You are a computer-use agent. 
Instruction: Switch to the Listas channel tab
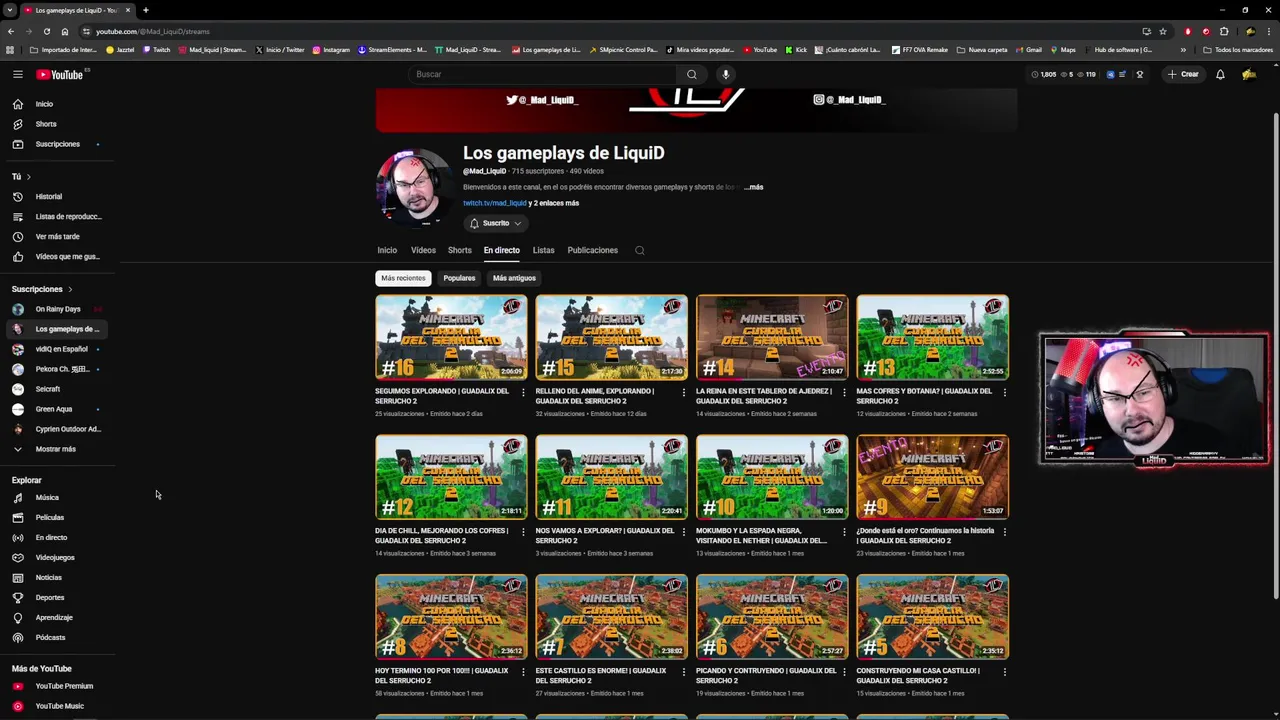tap(543, 250)
